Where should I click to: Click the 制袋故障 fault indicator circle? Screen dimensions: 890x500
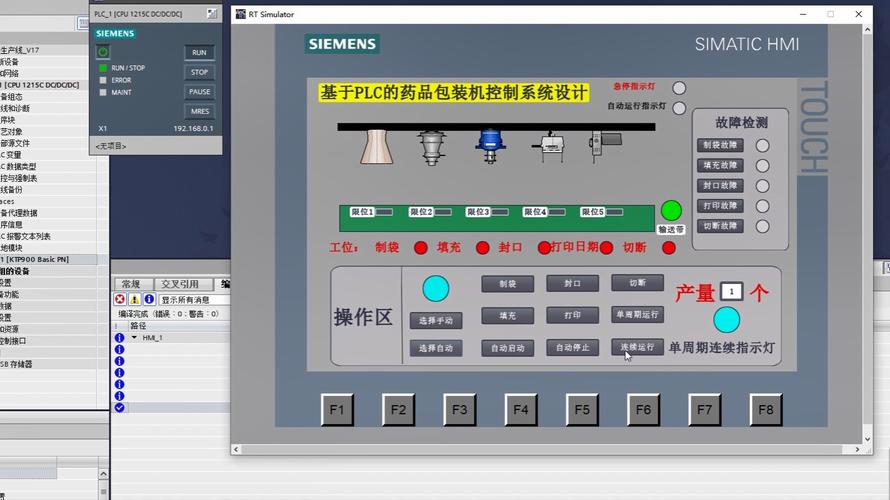762,146
